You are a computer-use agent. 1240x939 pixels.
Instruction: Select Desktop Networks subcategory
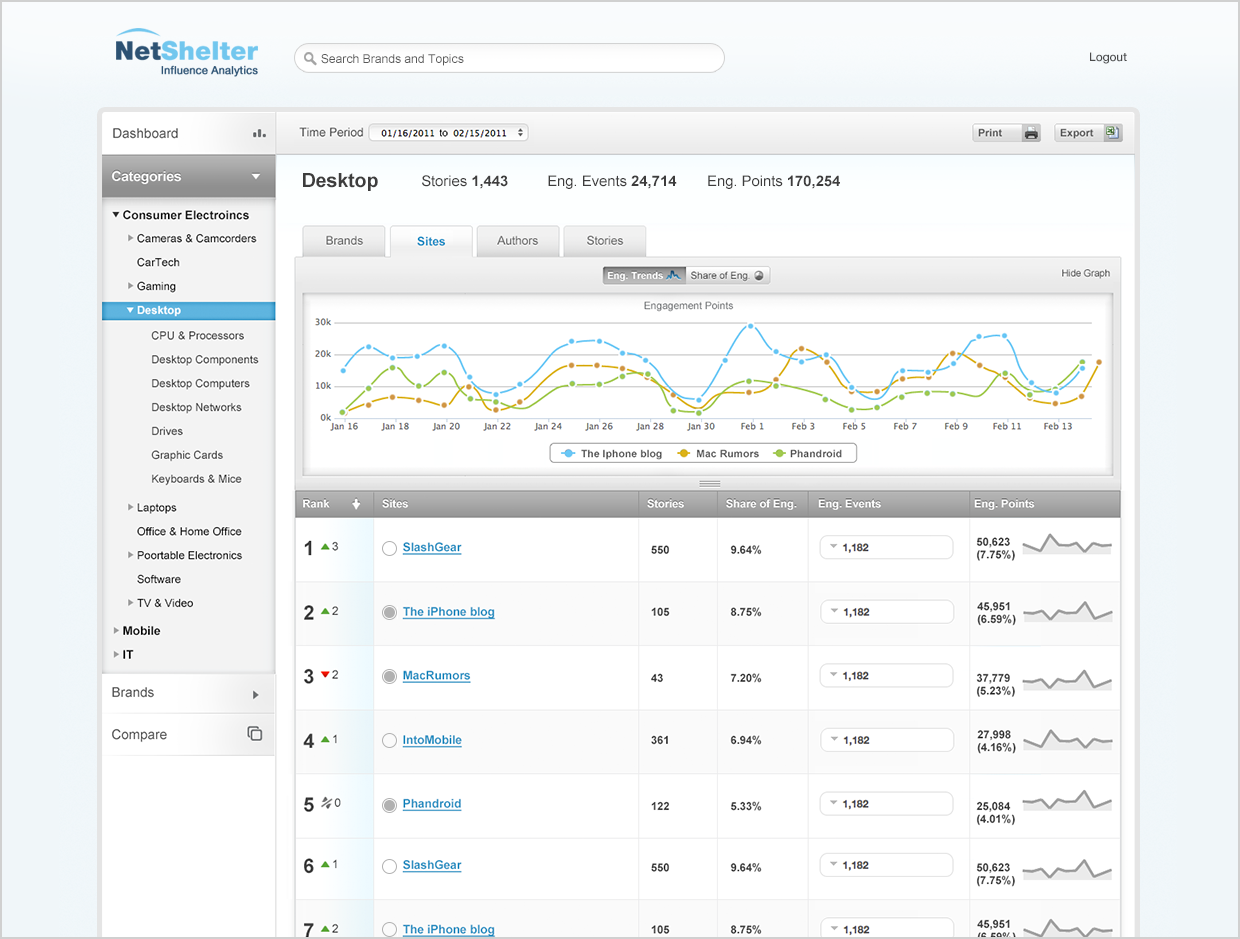196,407
